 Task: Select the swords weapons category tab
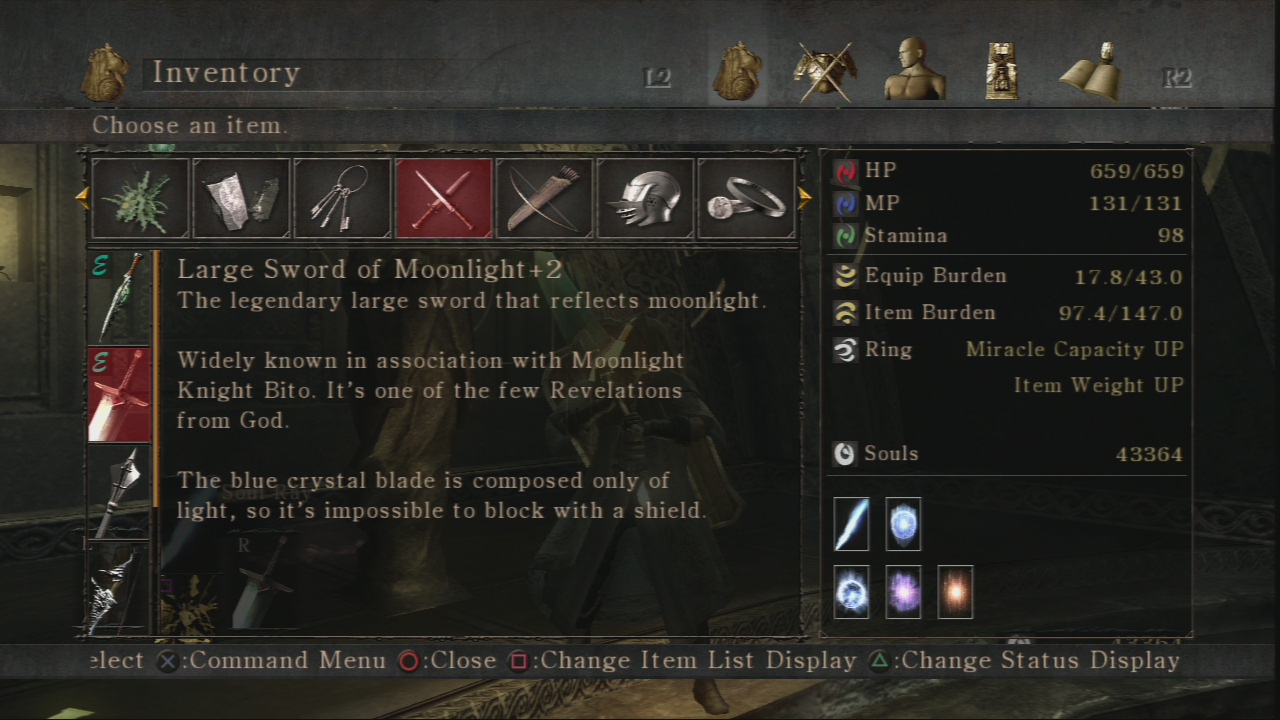pyautogui.click(x=443, y=198)
